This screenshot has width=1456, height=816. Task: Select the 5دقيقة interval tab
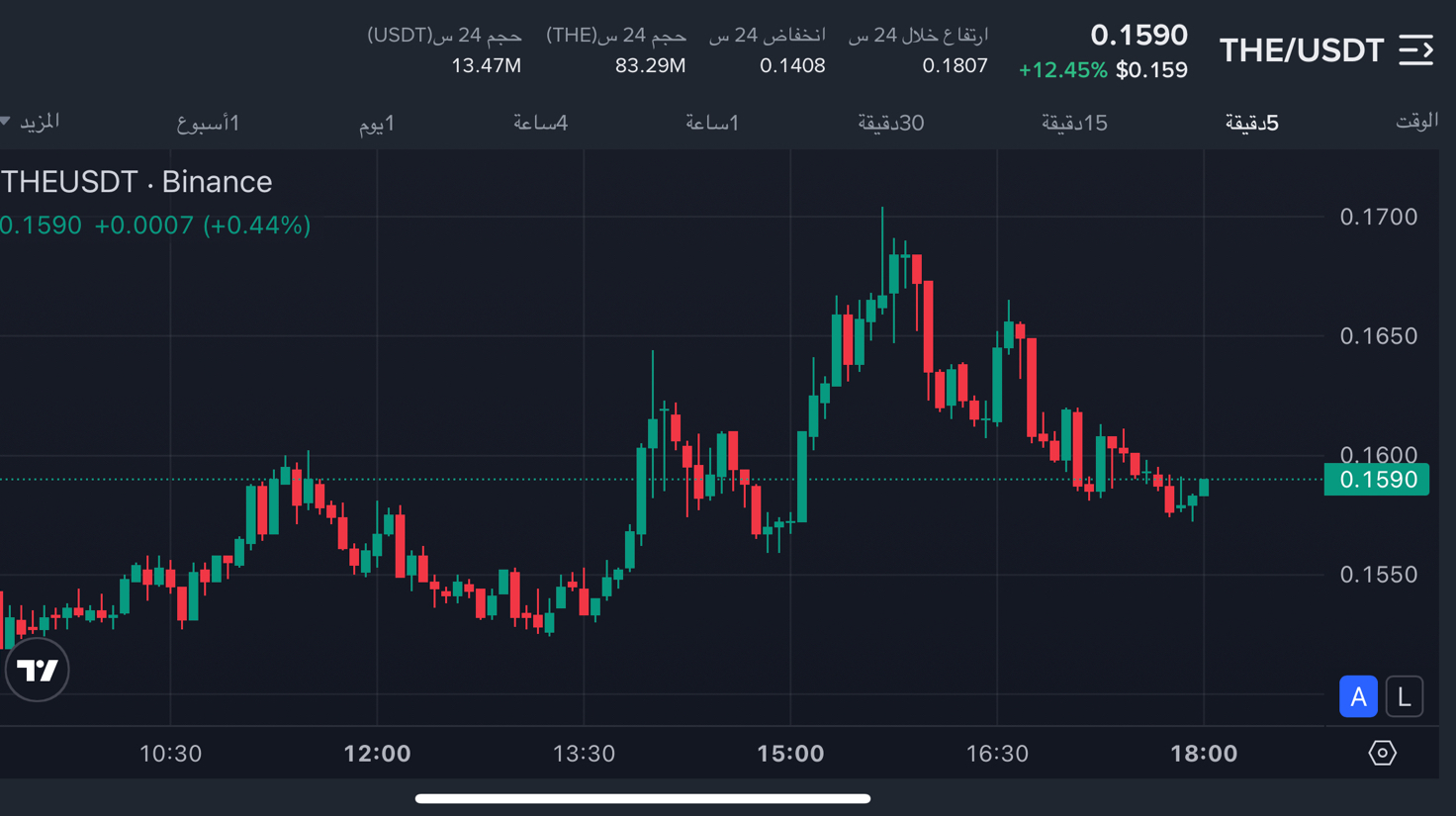coord(1251,123)
